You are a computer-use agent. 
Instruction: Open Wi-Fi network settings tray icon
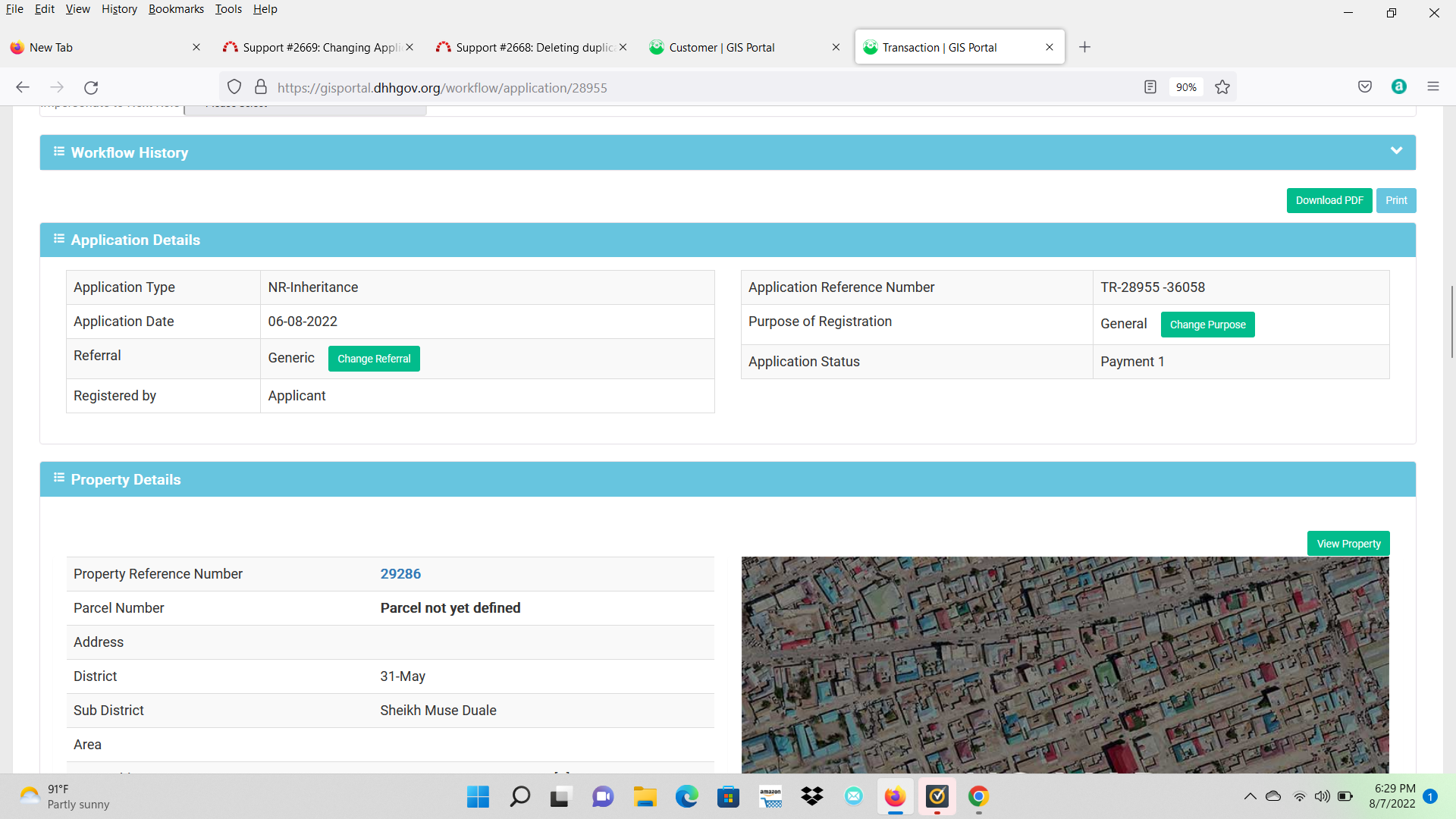click(x=1300, y=796)
